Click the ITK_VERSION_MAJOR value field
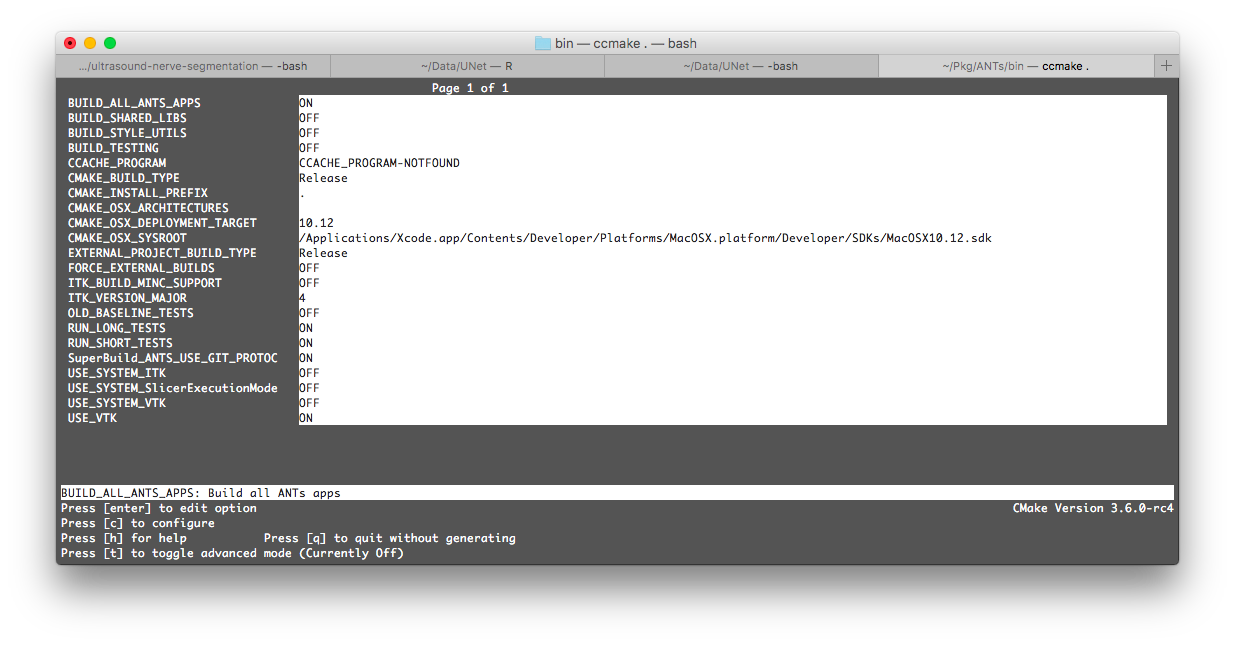1235x645 pixels. [302, 297]
